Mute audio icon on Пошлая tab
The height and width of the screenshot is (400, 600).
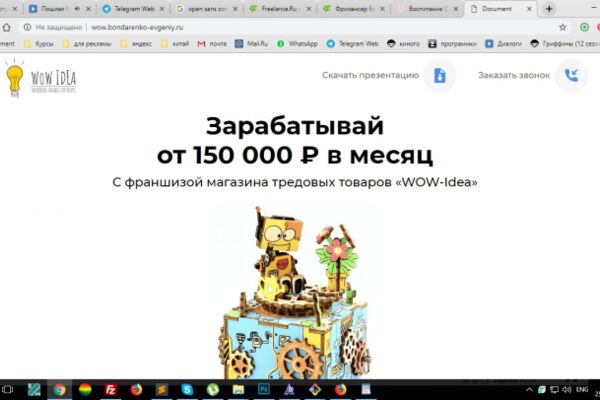77,9
